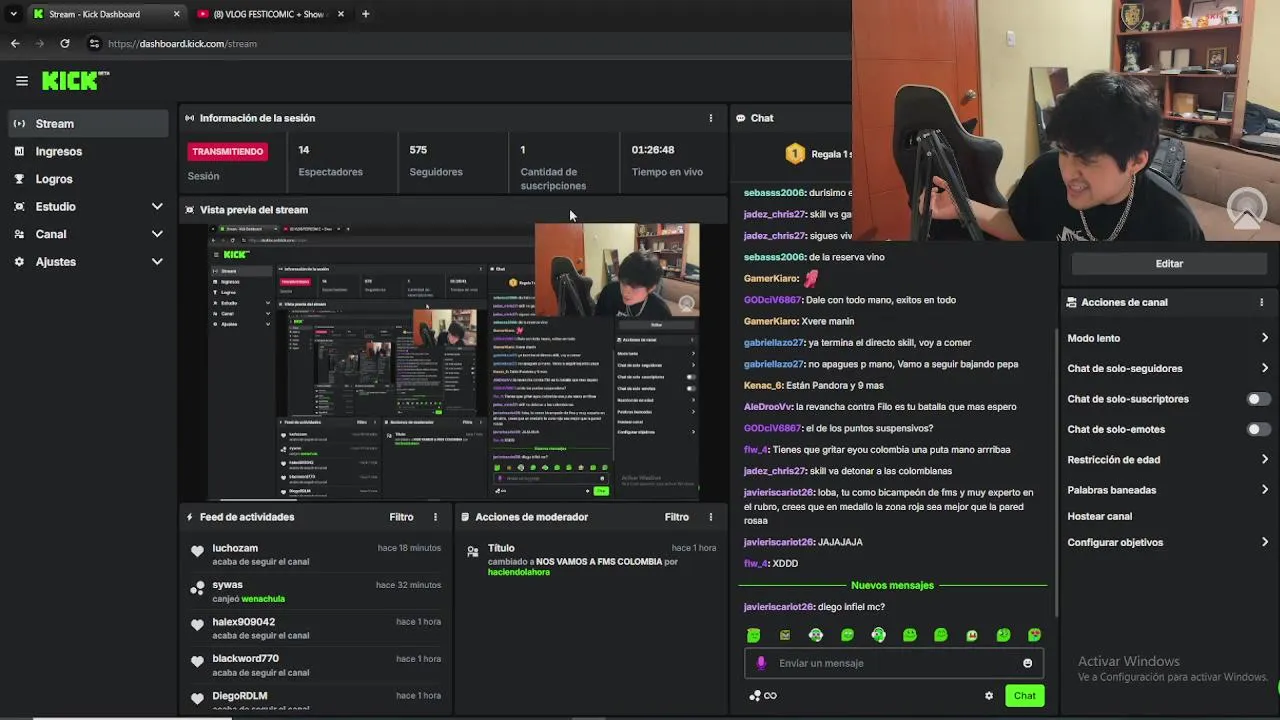
Task: Go back with the browser back arrow
Action: (15, 44)
